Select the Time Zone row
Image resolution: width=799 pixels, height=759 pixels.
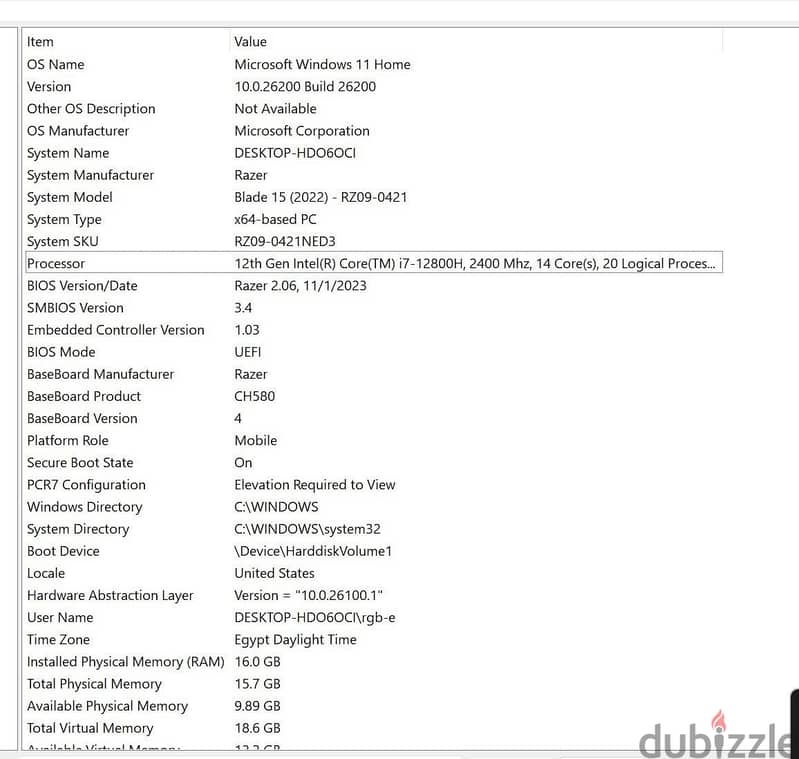point(374,640)
